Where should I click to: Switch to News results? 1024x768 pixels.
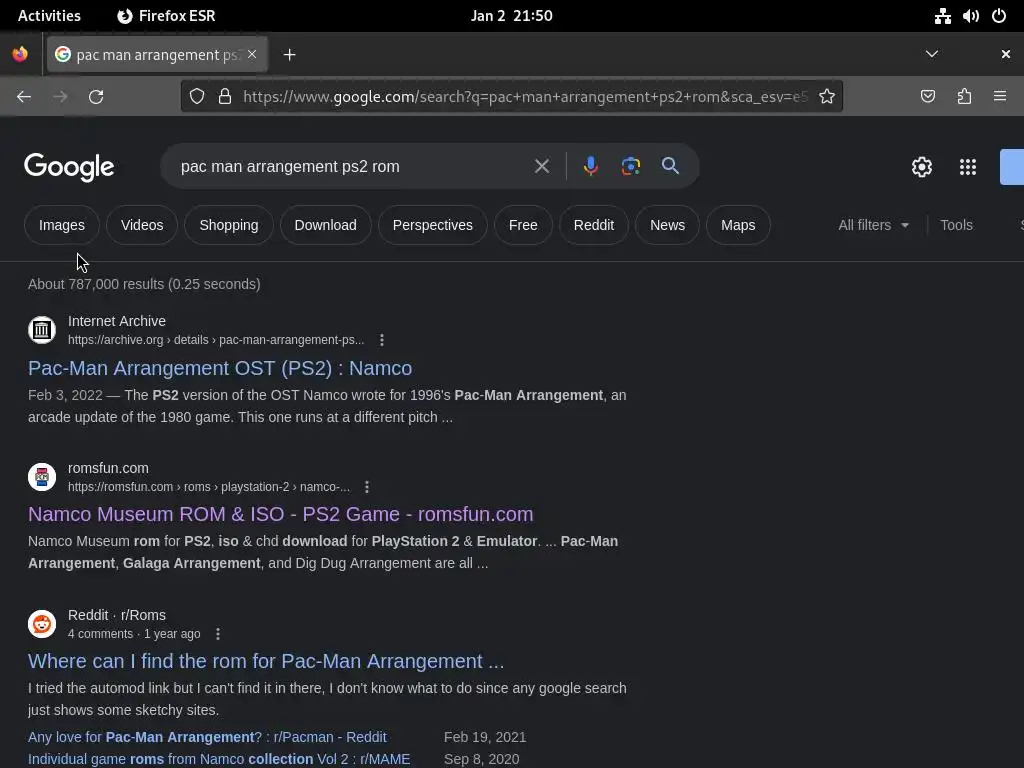[667, 225]
